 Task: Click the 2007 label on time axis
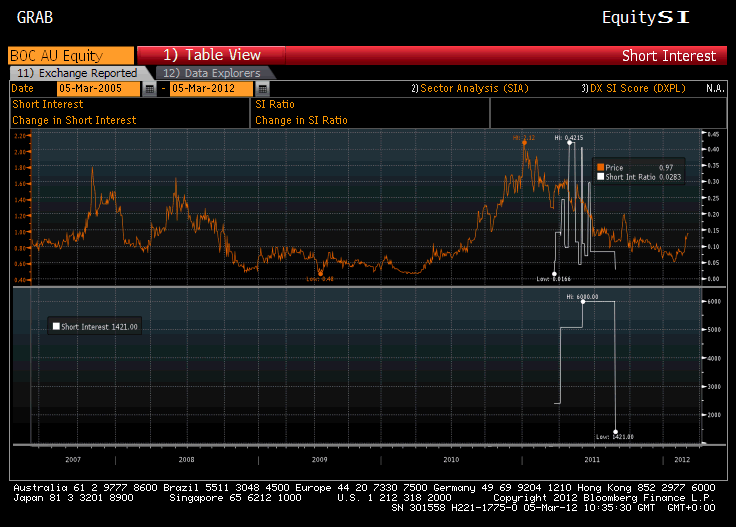click(x=73, y=459)
